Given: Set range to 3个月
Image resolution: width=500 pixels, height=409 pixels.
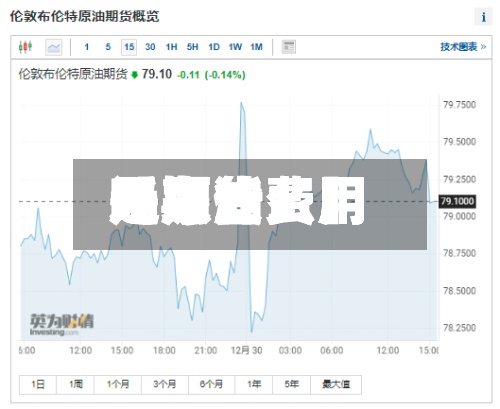Looking at the screenshot, I should (165, 385).
